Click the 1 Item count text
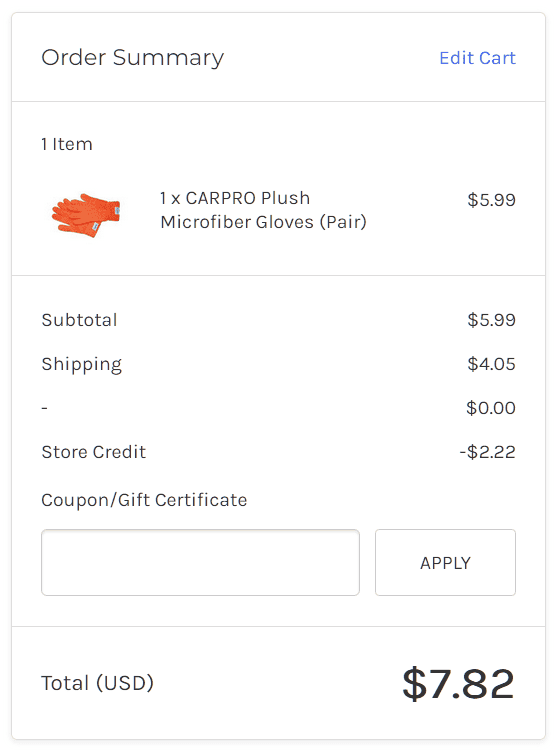 [67, 144]
